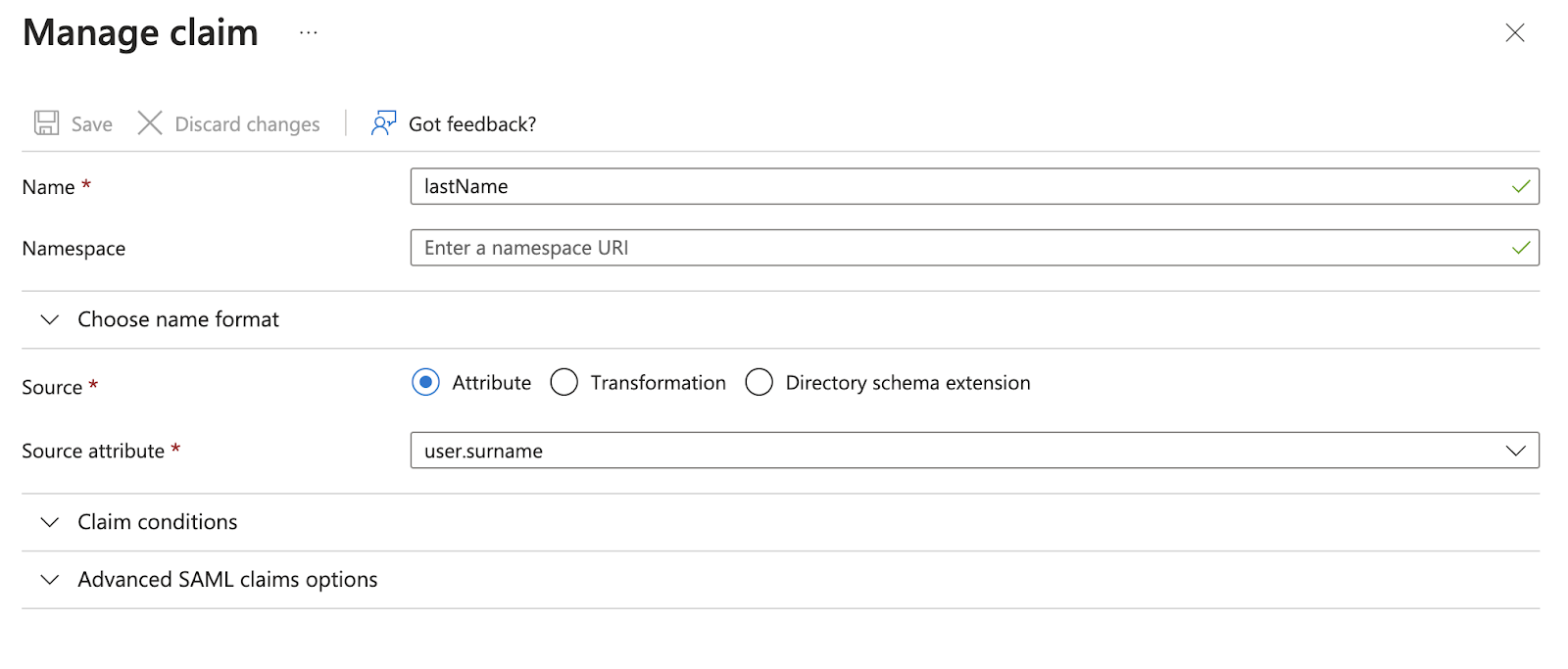Open the Source attribute dropdown arrow
The height and width of the screenshot is (669, 1568).
(1515, 451)
